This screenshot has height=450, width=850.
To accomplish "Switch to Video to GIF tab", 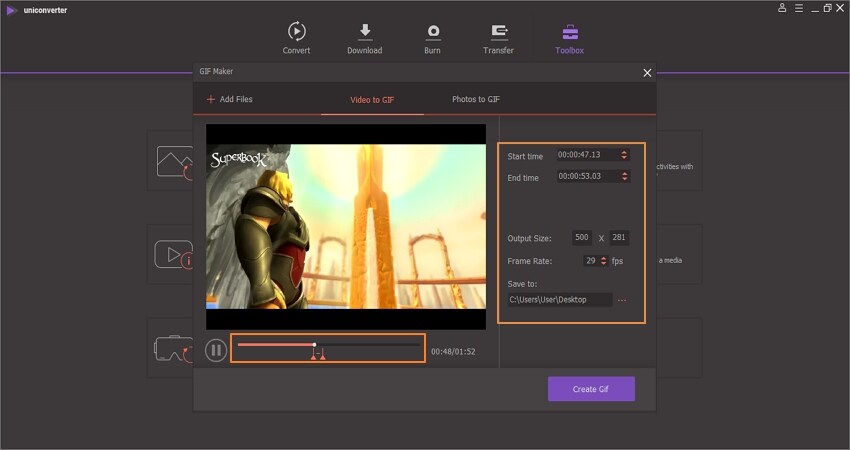I will point(372,100).
